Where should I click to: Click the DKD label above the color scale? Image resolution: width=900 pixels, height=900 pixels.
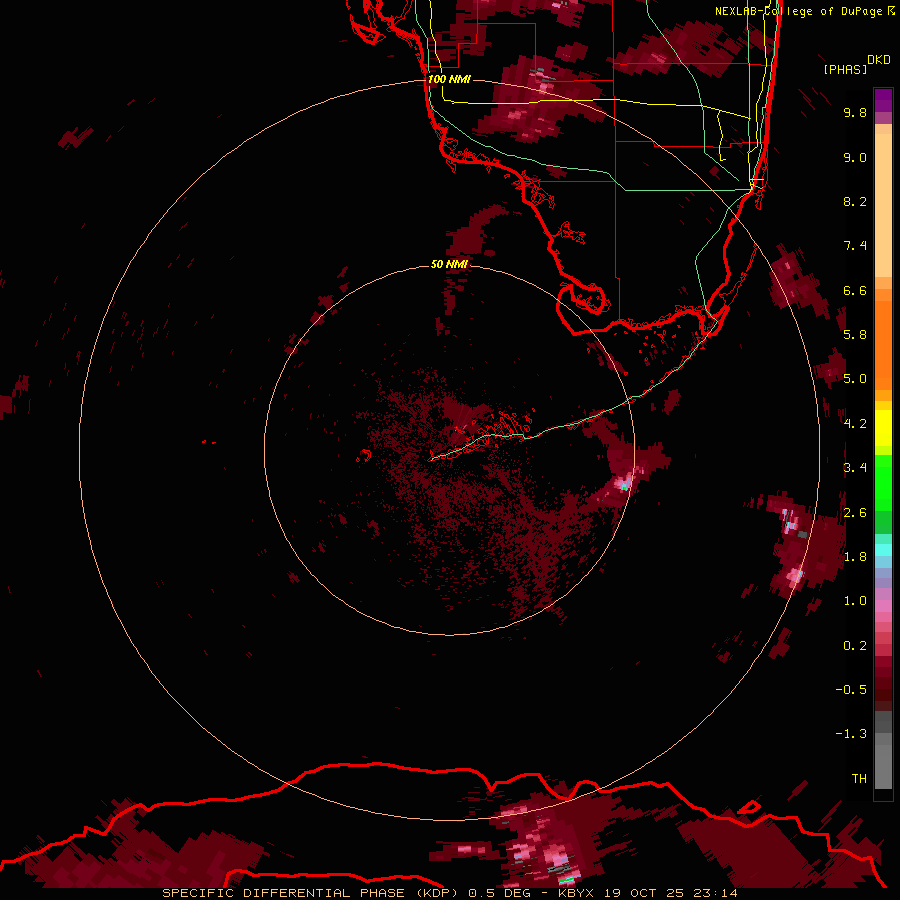[879, 60]
